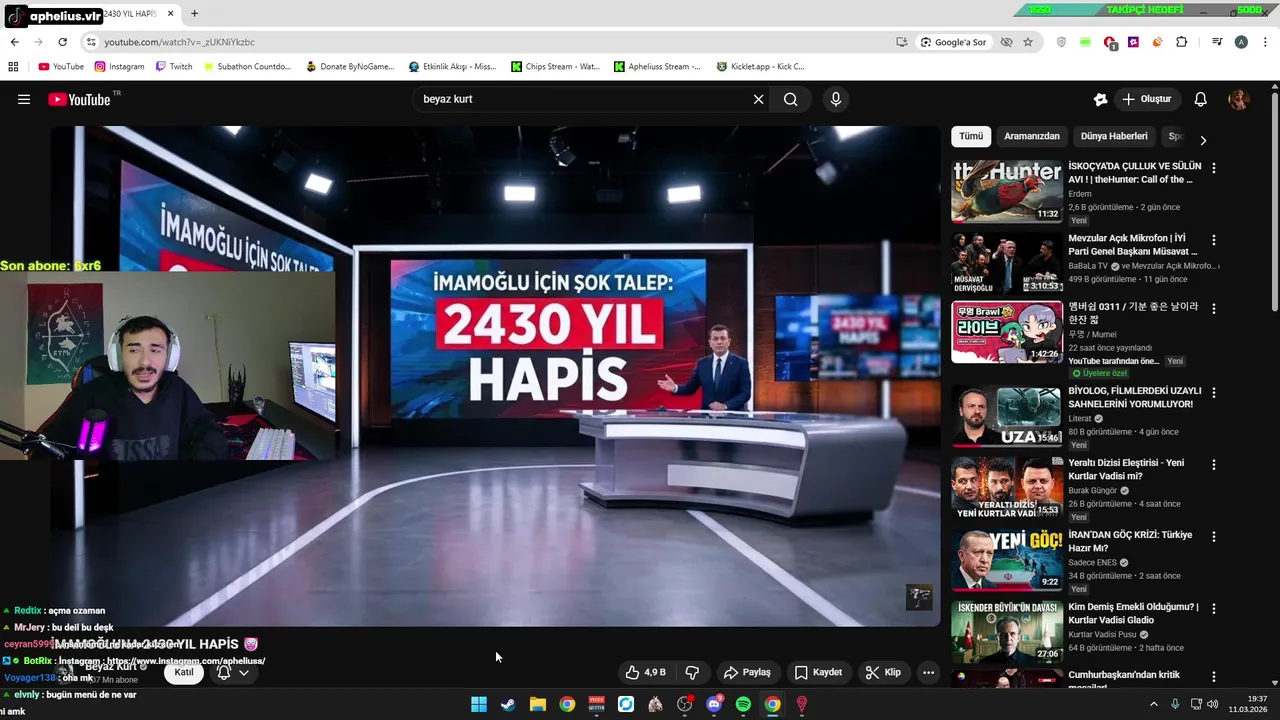This screenshot has height=720, width=1280.
Task: Open Chrome profile 'A' button
Action: [x=1241, y=42]
